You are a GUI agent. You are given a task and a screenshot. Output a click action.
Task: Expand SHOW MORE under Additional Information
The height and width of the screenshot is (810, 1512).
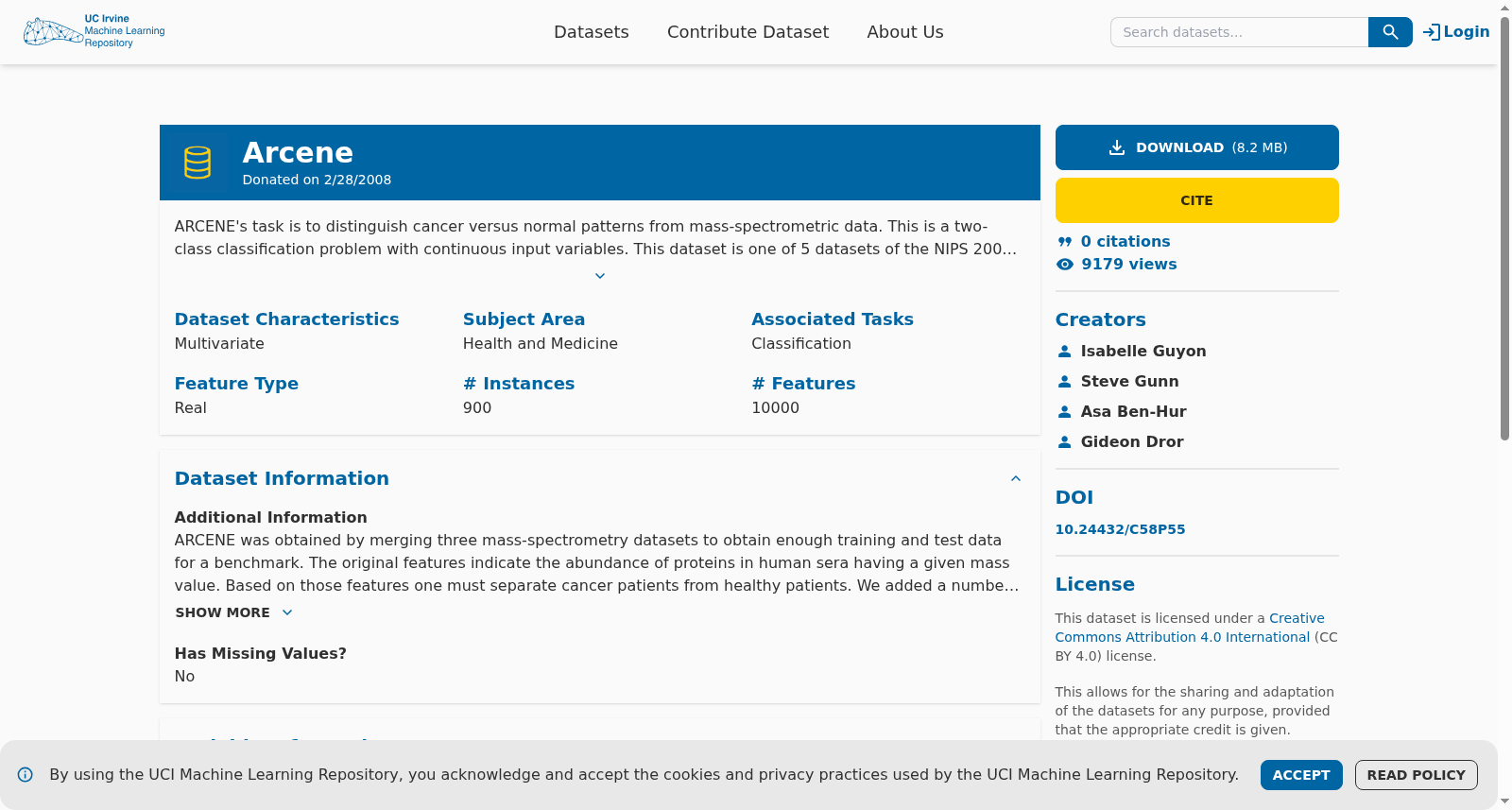(233, 612)
